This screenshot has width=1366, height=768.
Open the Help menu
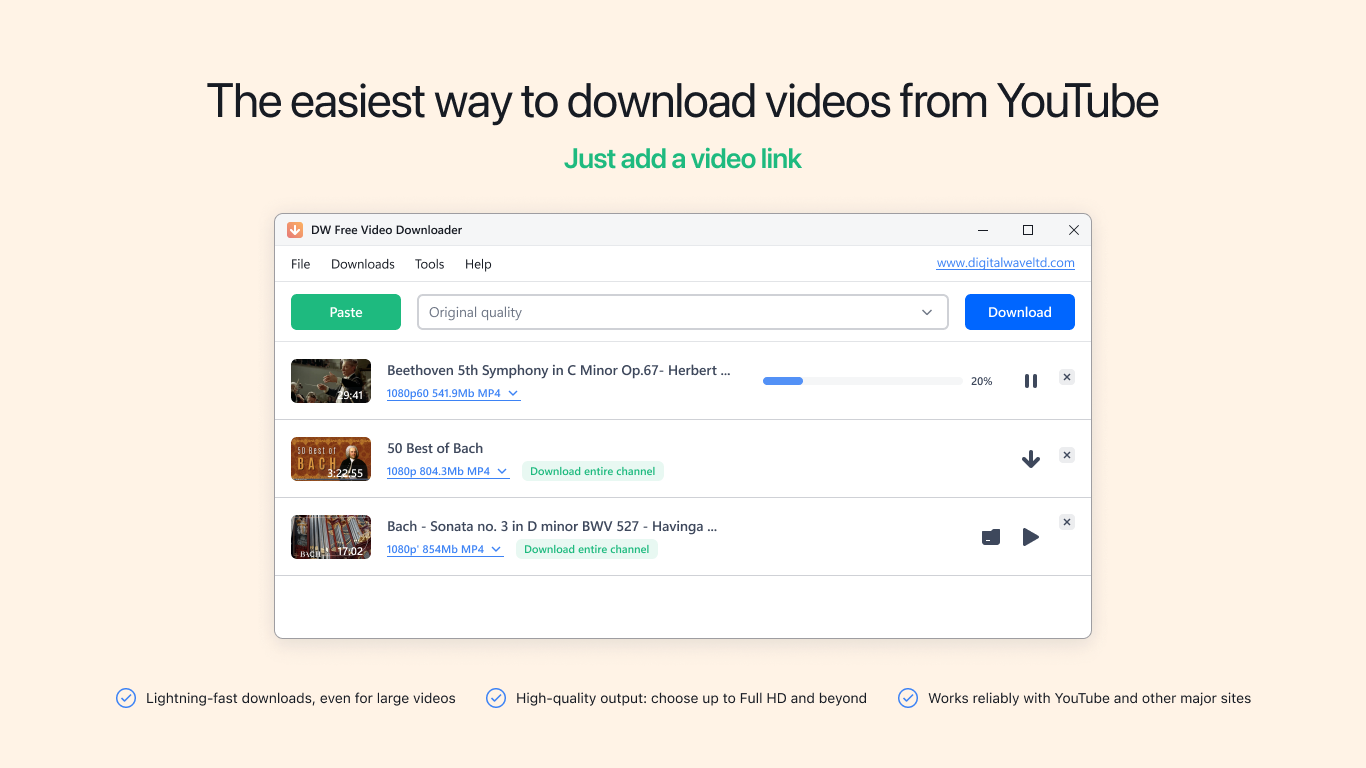pyautogui.click(x=478, y=264)
